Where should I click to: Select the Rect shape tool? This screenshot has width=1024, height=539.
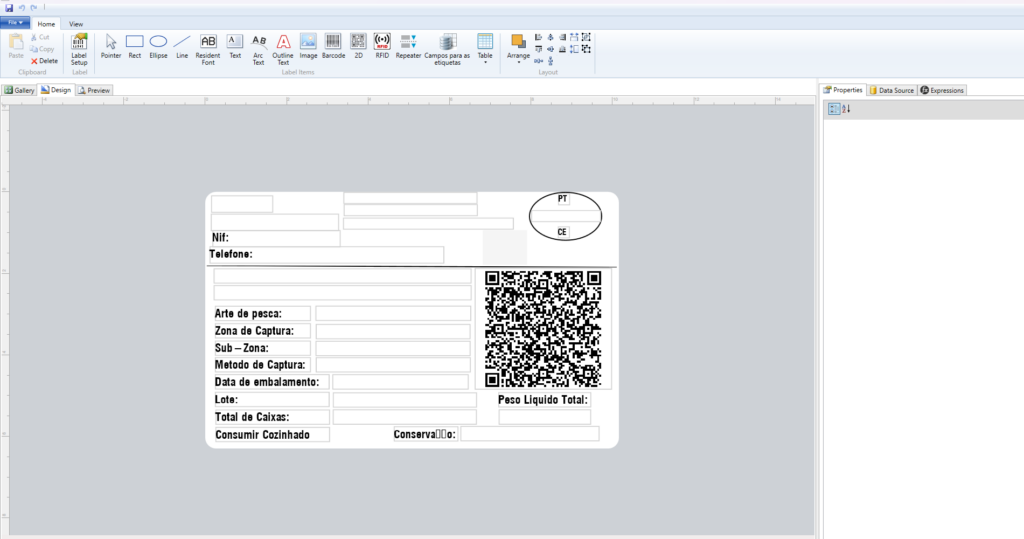pos(135,47)
